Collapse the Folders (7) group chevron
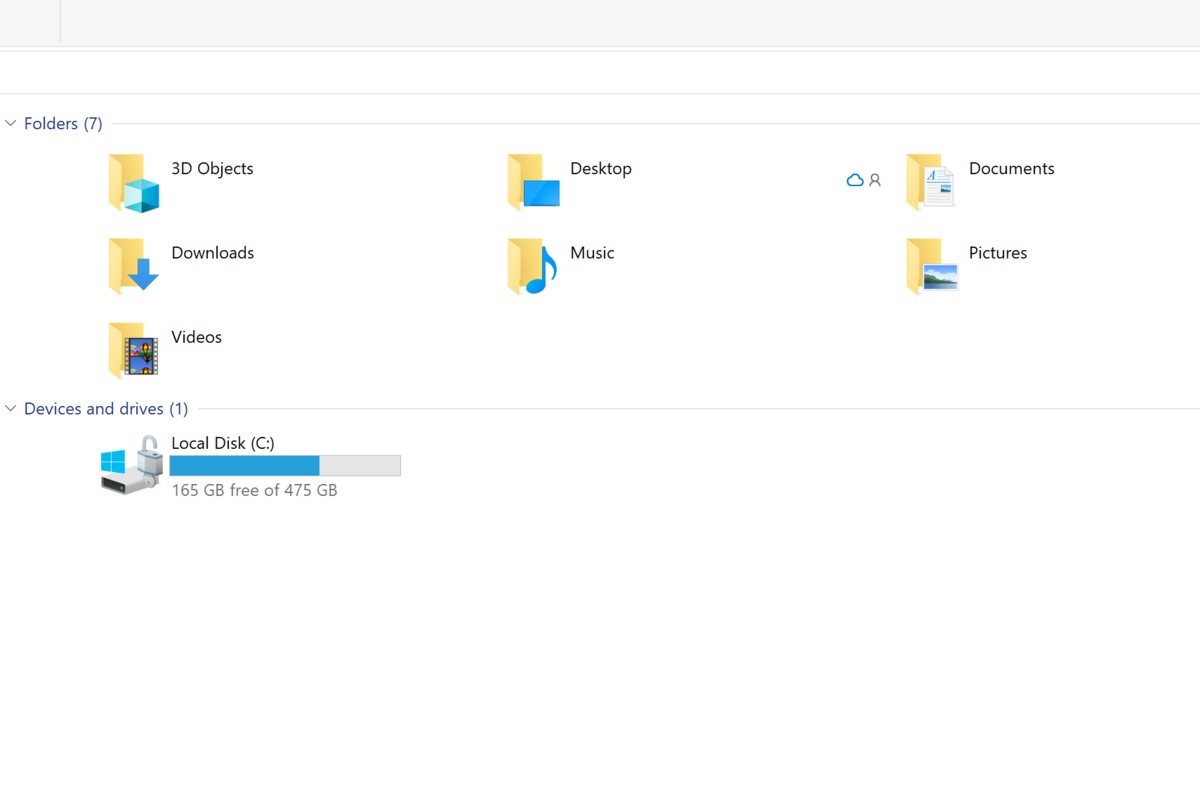 tap(11, 124)
